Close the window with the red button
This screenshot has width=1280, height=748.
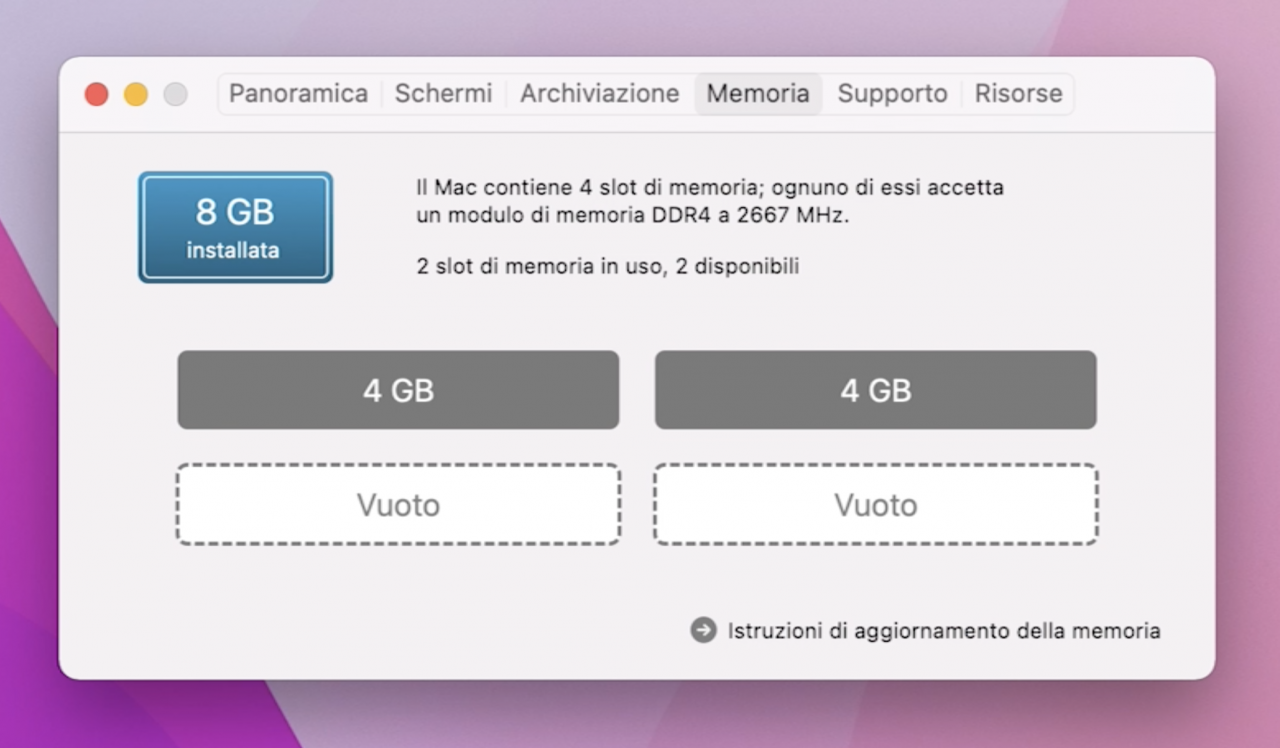coord(96,94)
